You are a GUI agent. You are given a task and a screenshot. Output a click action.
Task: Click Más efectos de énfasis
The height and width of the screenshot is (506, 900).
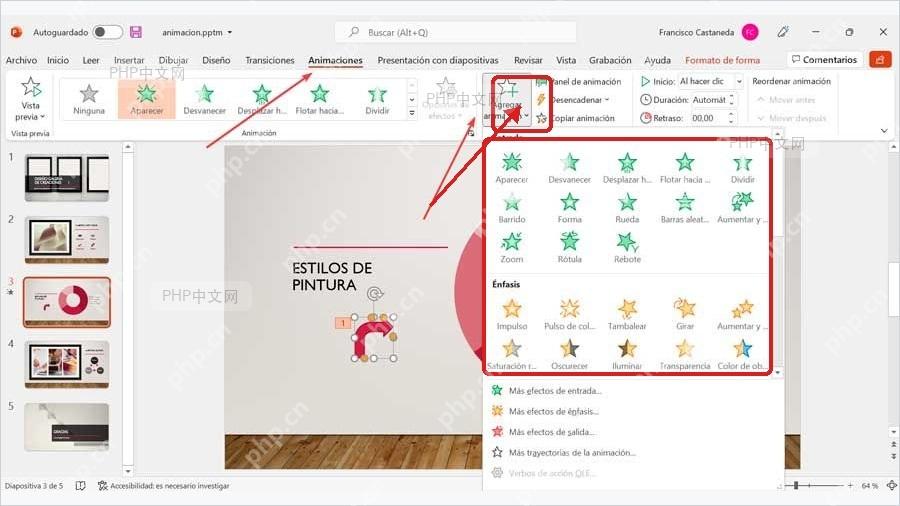tap(545, 411)
